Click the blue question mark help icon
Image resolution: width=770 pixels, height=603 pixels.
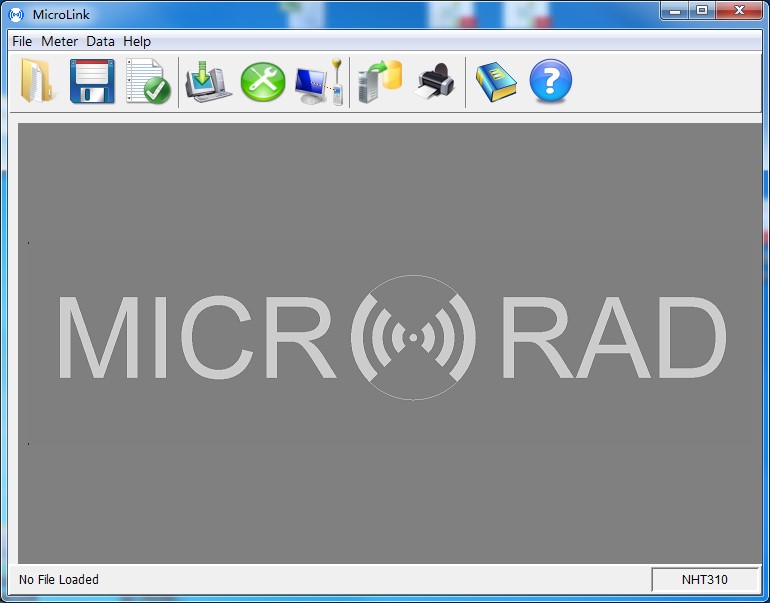550,81
